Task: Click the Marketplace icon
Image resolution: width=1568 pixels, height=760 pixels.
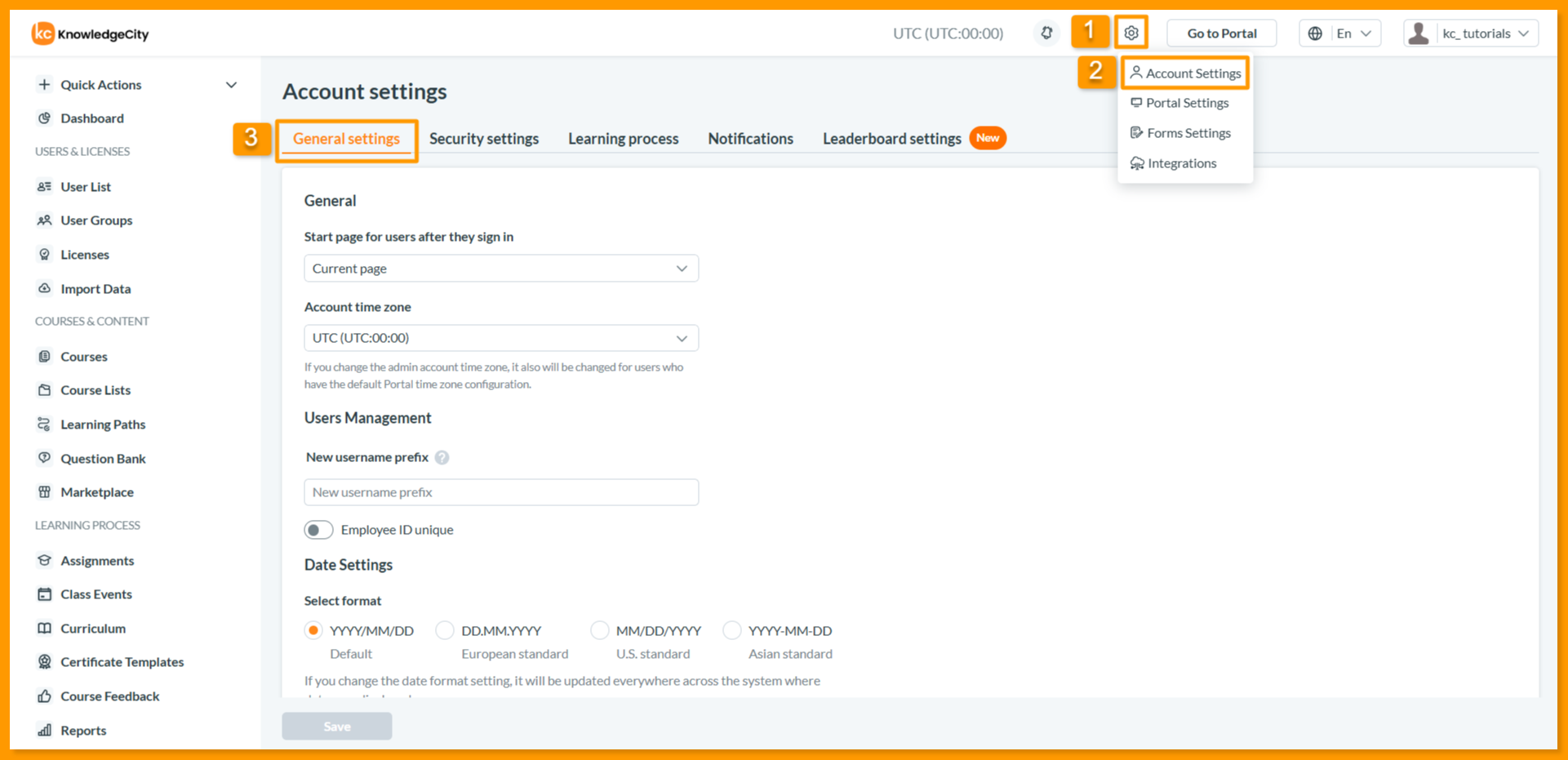Action: [x=45, y=492]
